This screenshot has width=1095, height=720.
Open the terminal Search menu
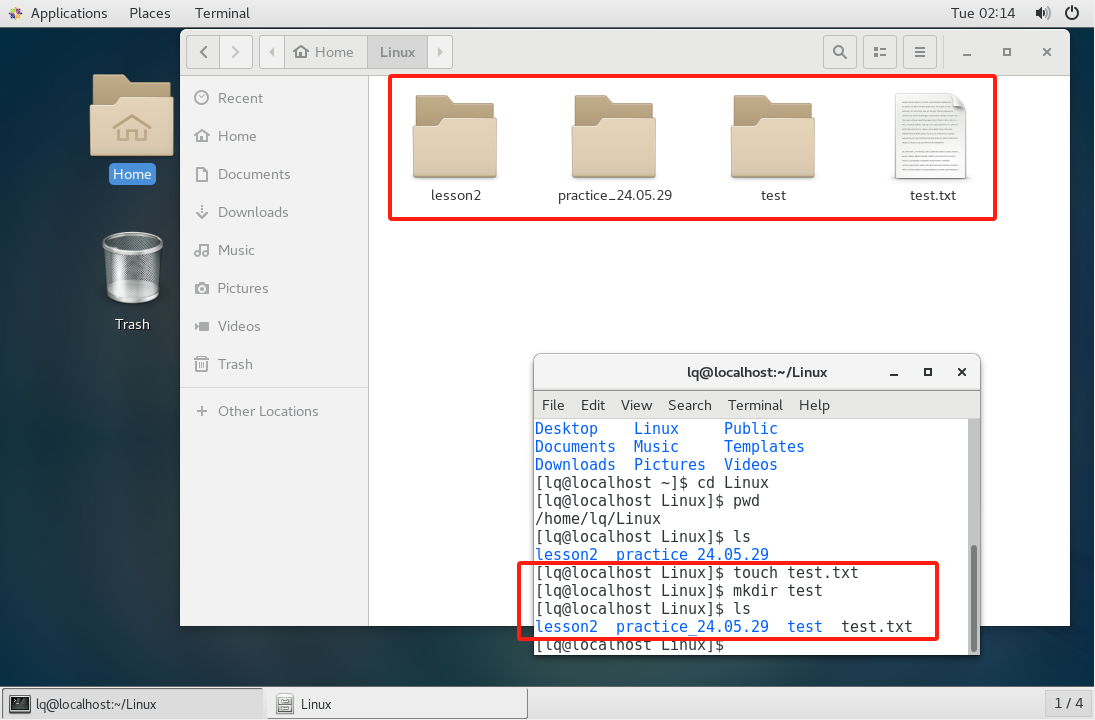(x=689, y=406)
